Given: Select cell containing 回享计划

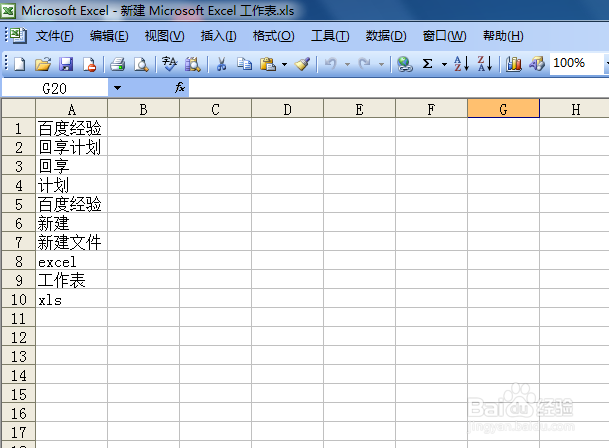Looking at the screenshot, I should point(71,146).
